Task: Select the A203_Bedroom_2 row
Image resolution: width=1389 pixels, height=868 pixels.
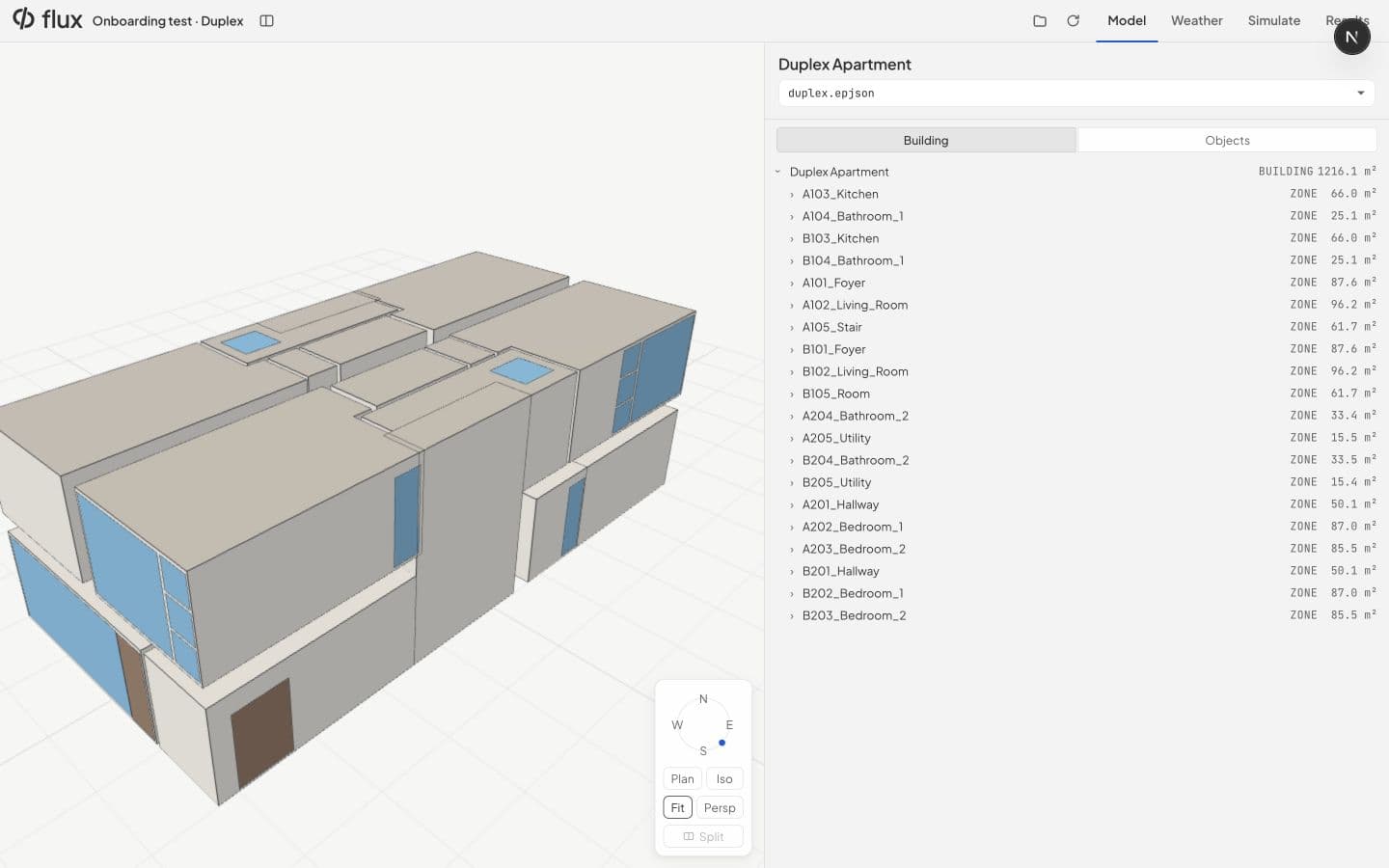Action: tap(1076, 549)
